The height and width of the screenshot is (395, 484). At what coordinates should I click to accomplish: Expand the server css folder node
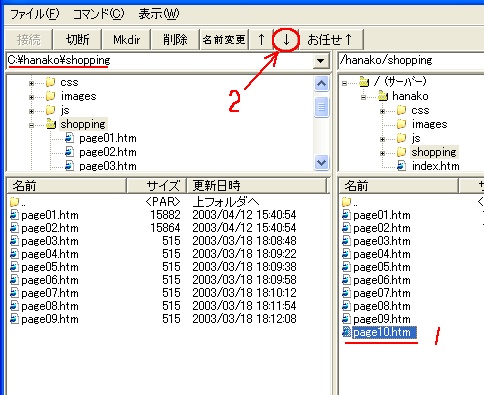(383, 111)
